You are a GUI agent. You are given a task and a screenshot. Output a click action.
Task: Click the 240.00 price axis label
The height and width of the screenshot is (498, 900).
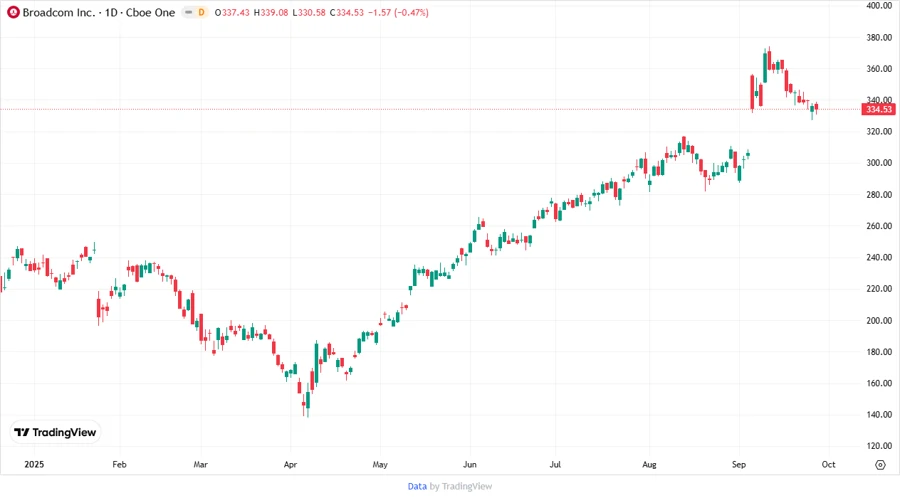[x=879, y=257]
